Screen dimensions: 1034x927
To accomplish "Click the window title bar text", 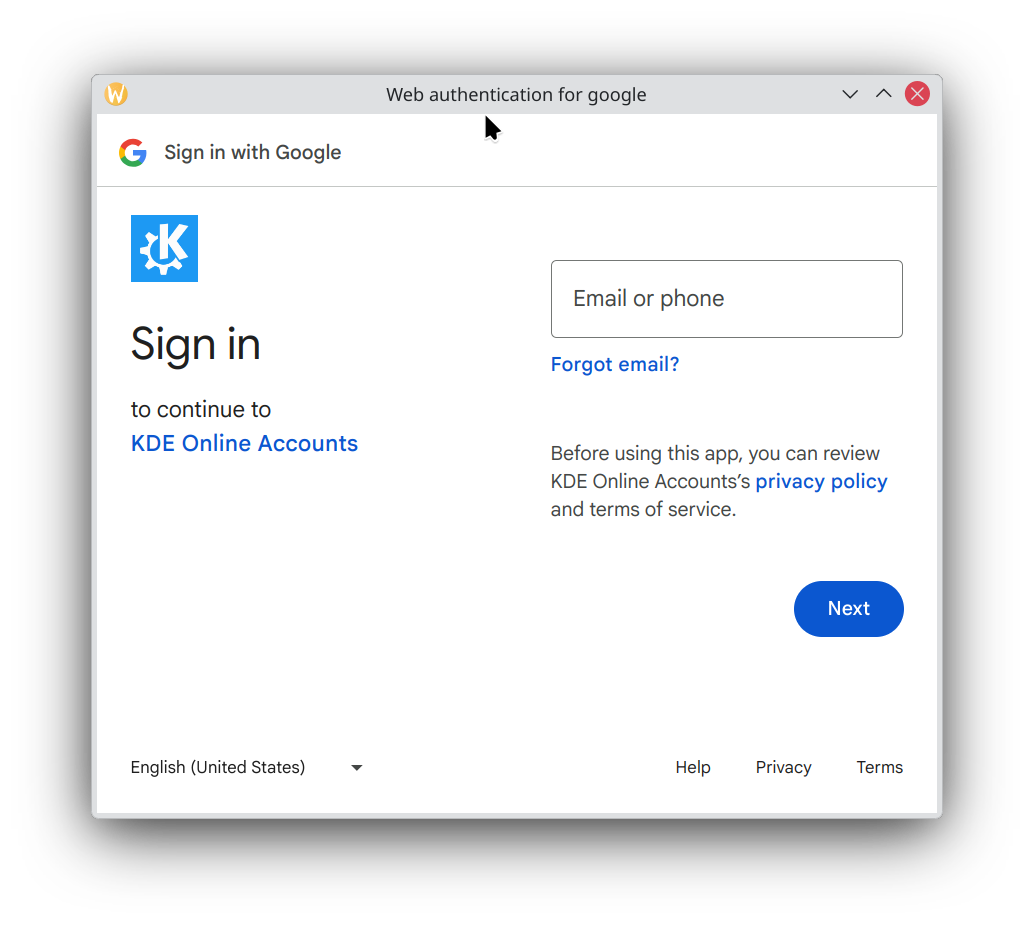I will (516, 94).
